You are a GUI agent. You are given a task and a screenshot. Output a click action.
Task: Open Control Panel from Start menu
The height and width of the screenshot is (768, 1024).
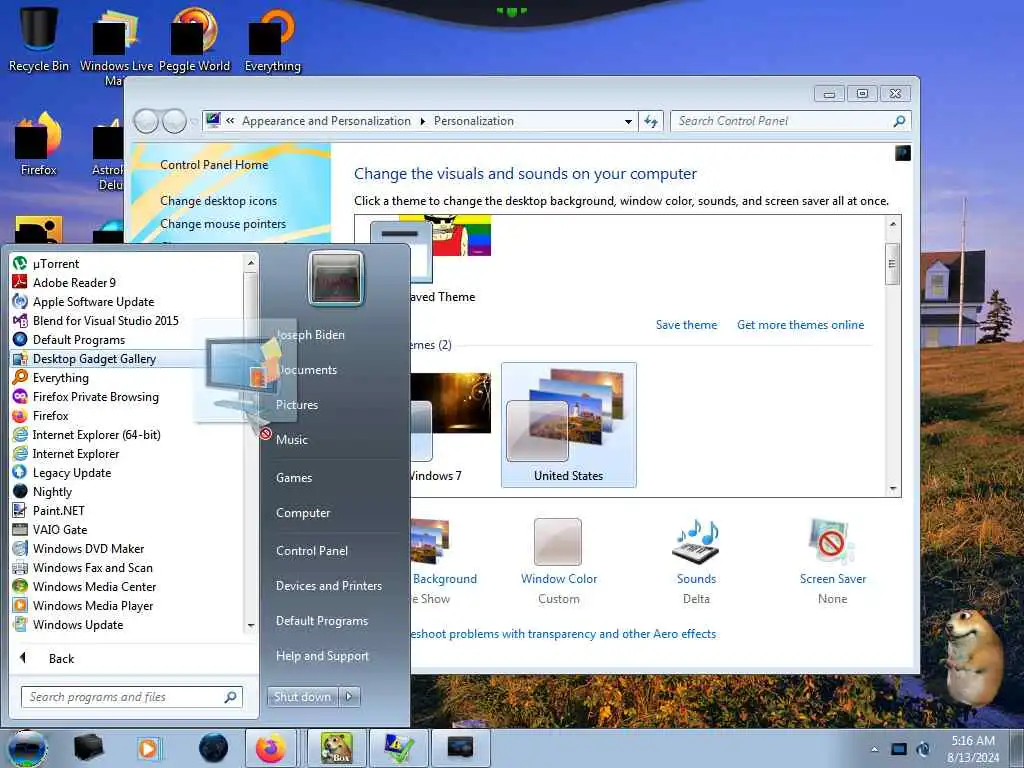pyautogui.click(x=312, y=551)
